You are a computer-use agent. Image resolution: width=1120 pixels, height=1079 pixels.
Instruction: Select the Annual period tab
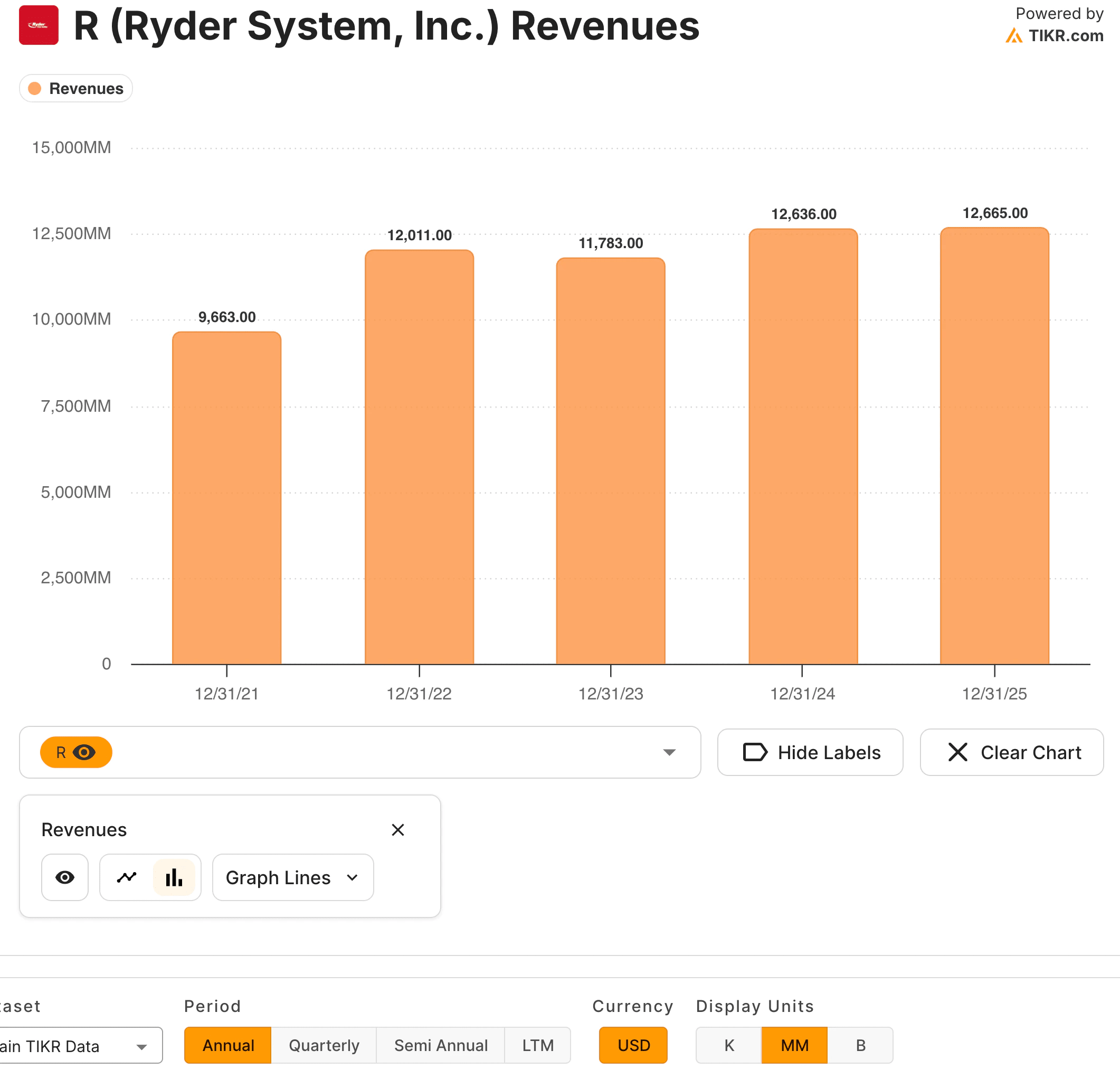228,1045
